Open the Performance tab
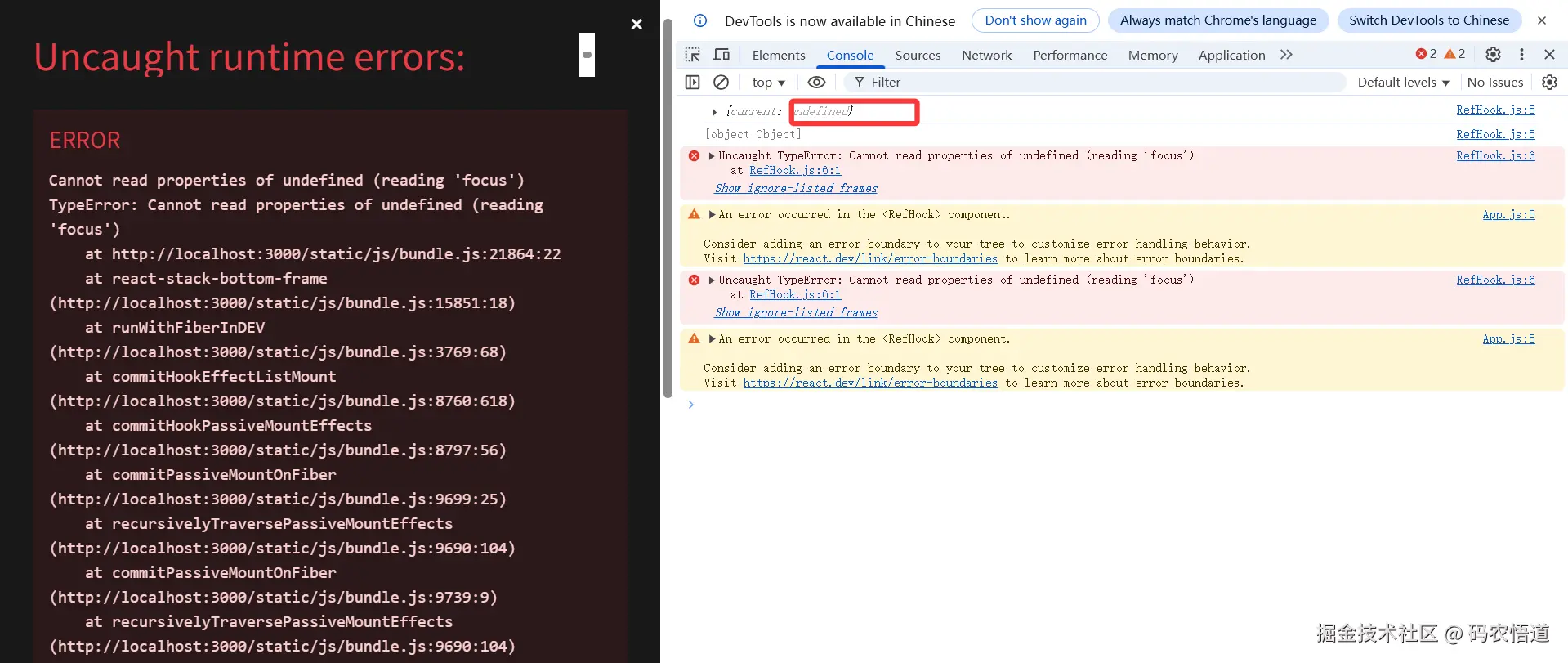The image size is (1568, 663). [1070, 55]
